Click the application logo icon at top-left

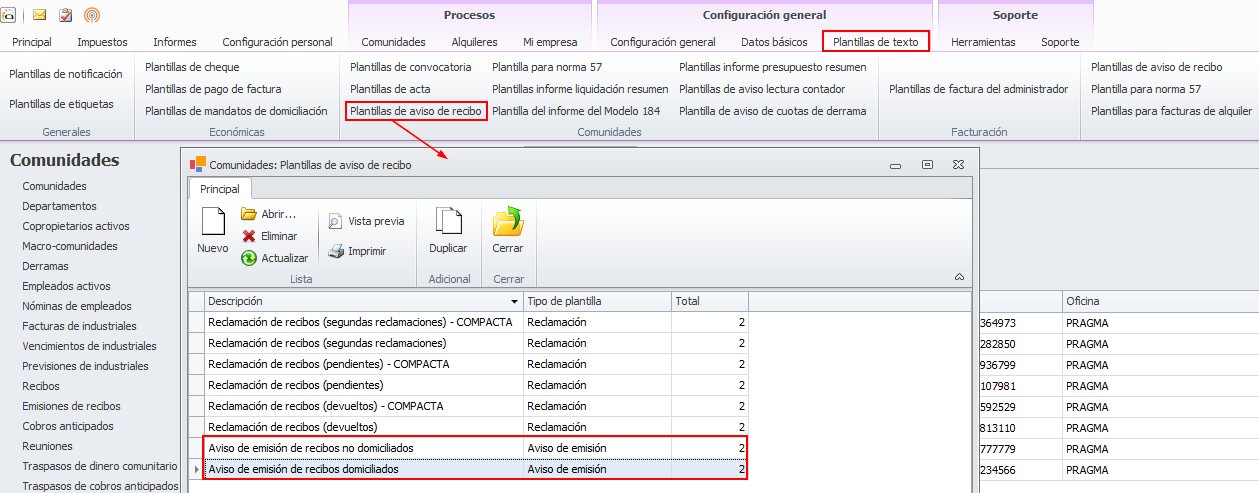(x=7, y=15)
